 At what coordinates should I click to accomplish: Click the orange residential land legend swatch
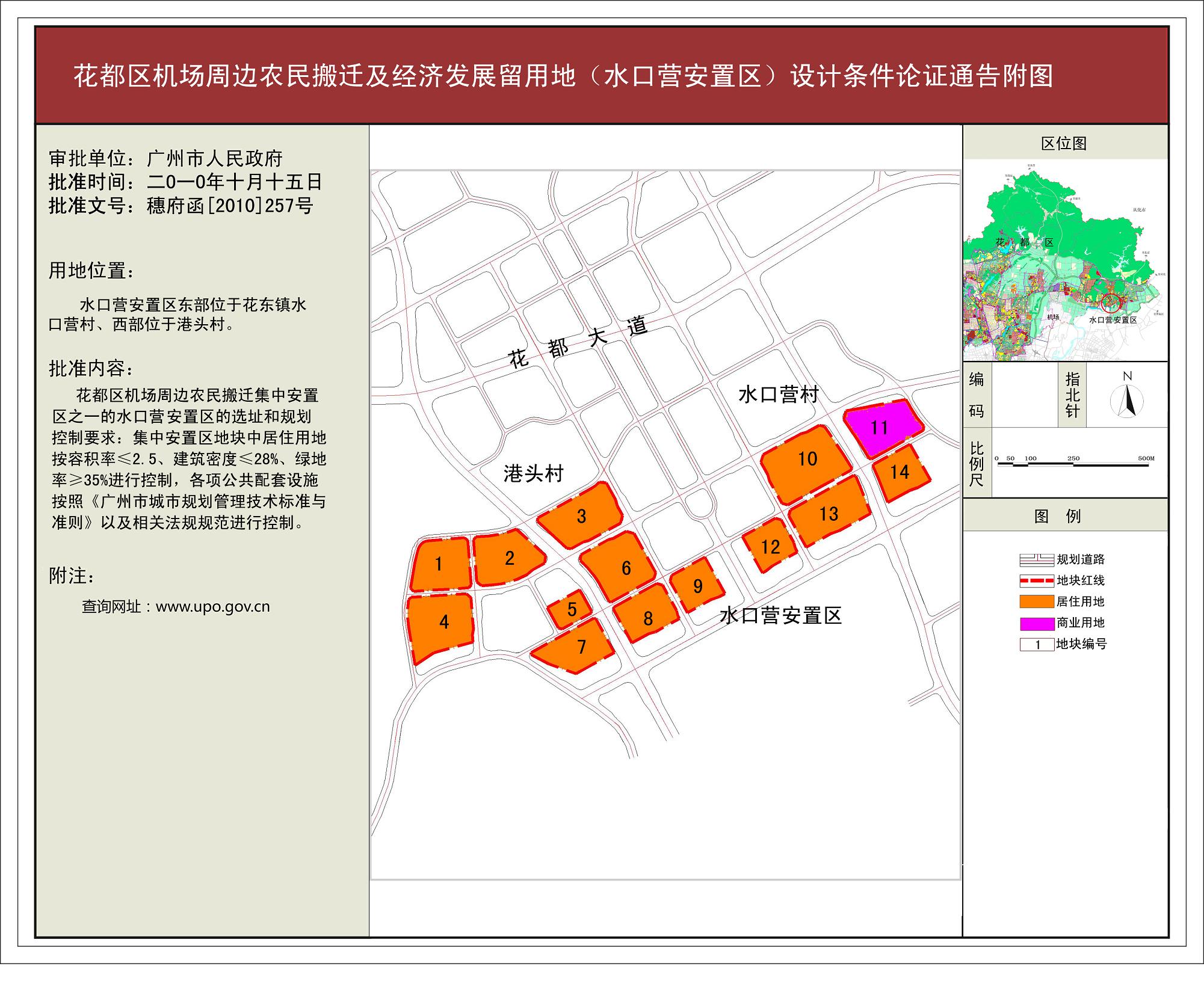[x=1036, y=602]
